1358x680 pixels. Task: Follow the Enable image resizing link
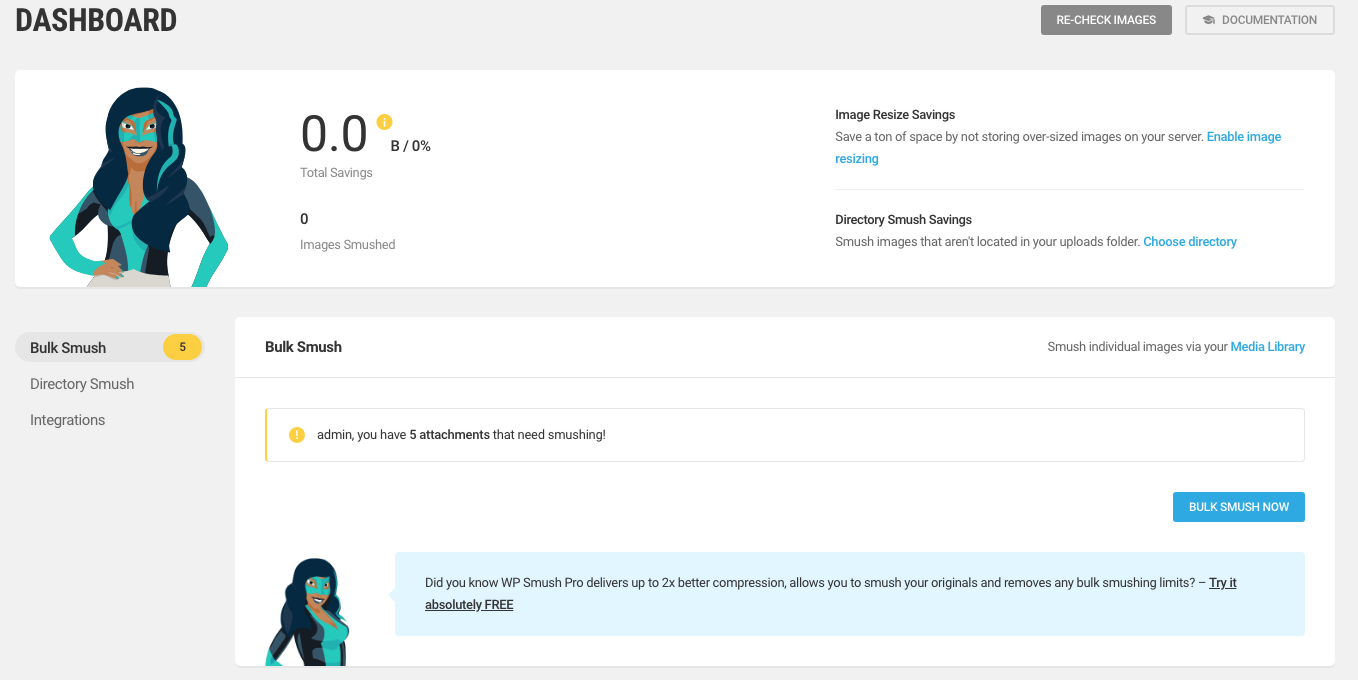1243,137
